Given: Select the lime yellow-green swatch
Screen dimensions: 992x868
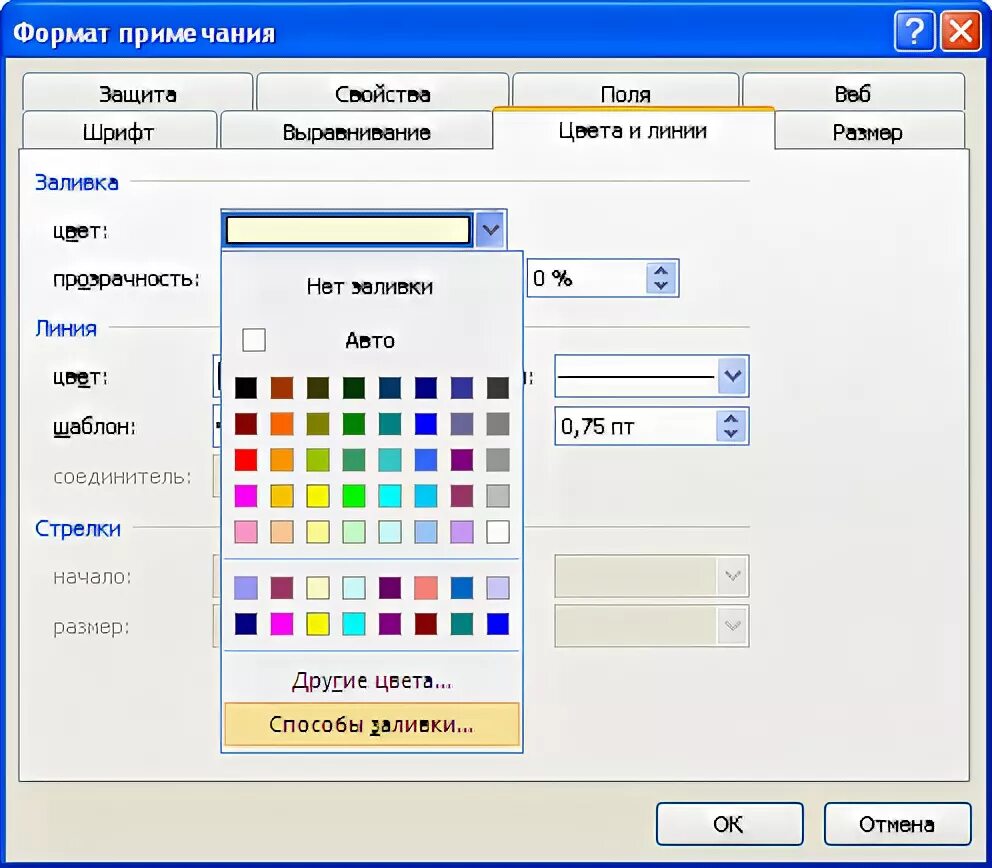Looking at the screenshot, I should 318,460.
